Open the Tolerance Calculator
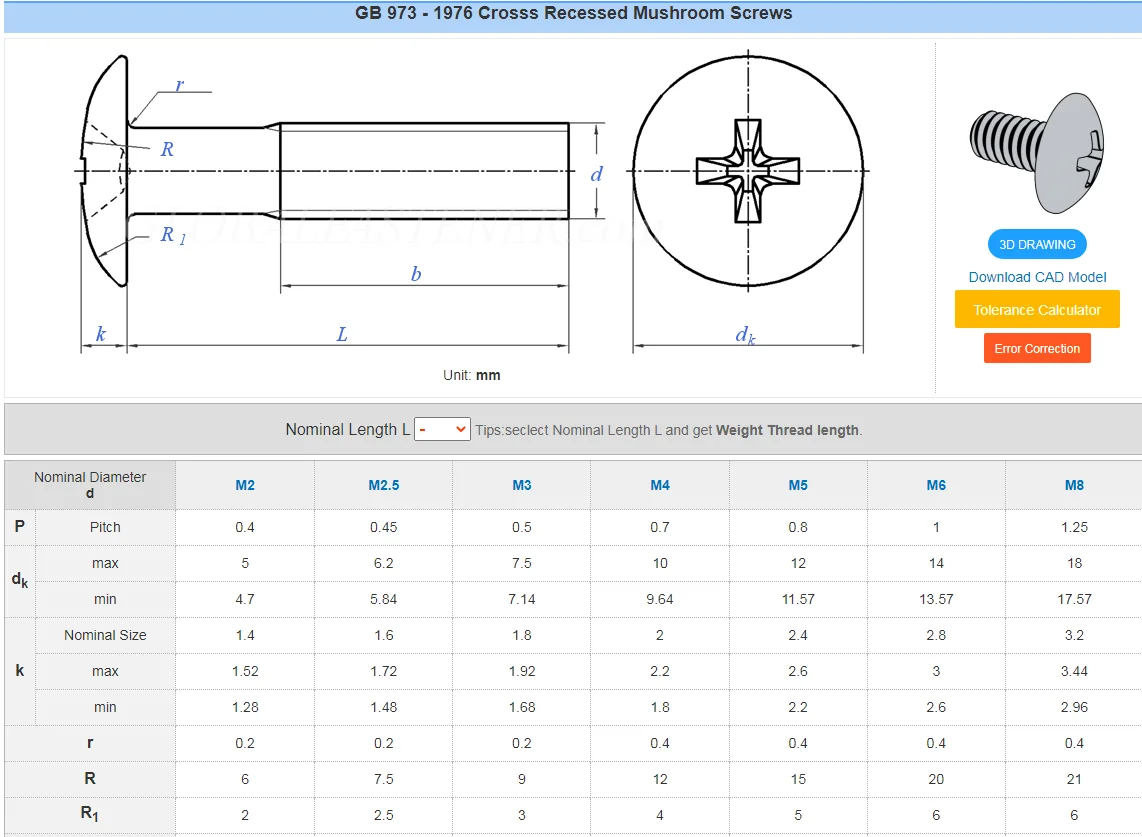The width and height of the screenshot is (1142, 837). [x=1037, y=310]
